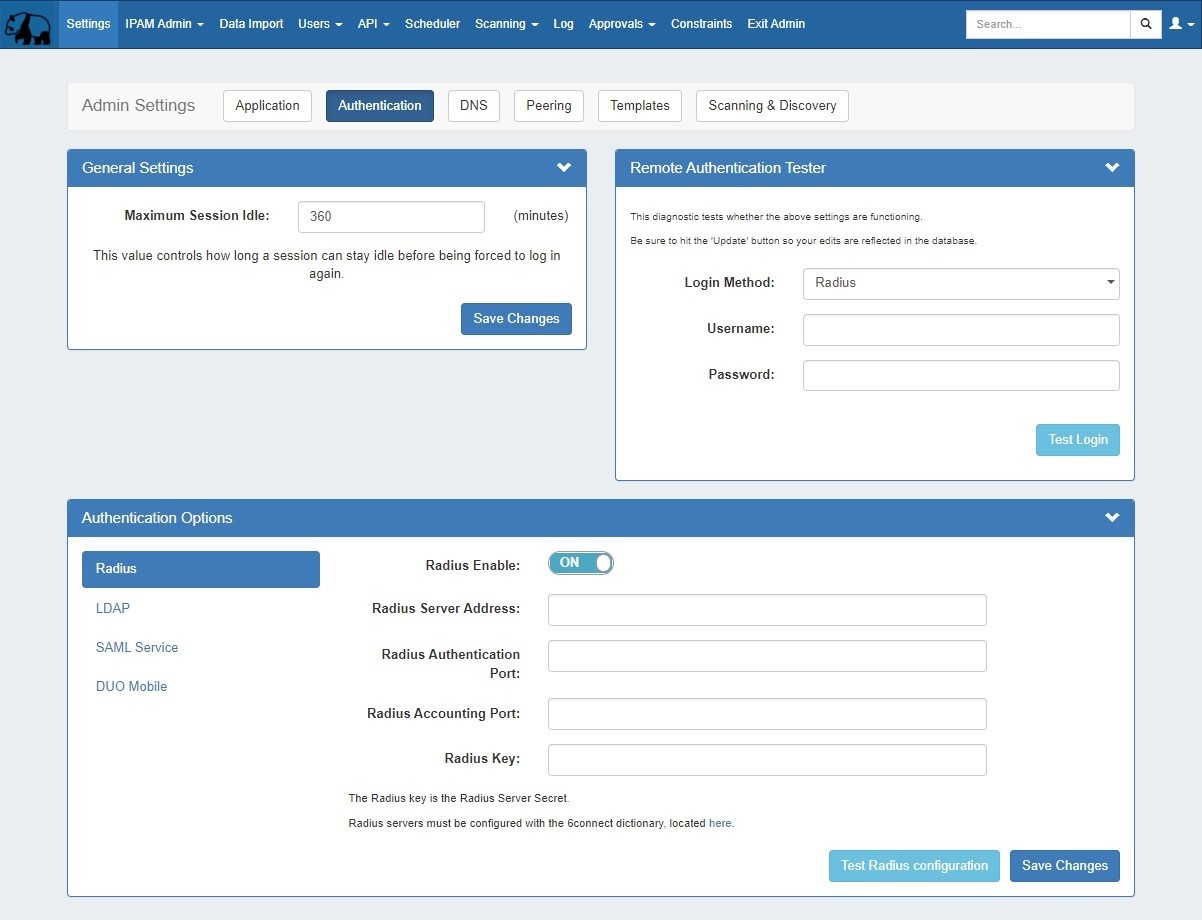The height and width of the screenshot is (920, 1202).
Task: Collapse the Remote Authentication Tester chevron
Action: (x=1112, y=168)
